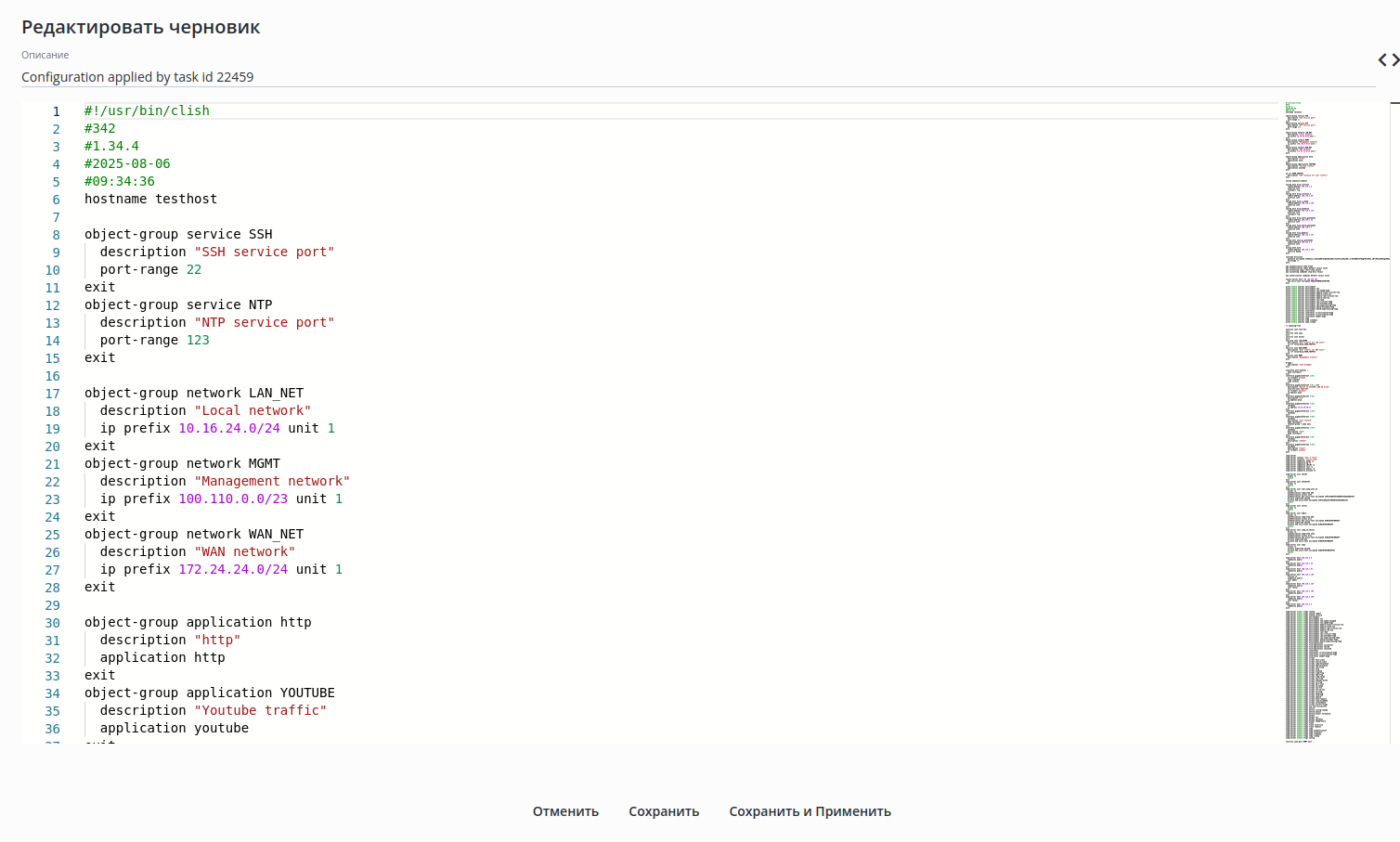This screenshot has width=1400, height=842.
Task: Click object-group application YOUTUBE line
Action: 209,693
